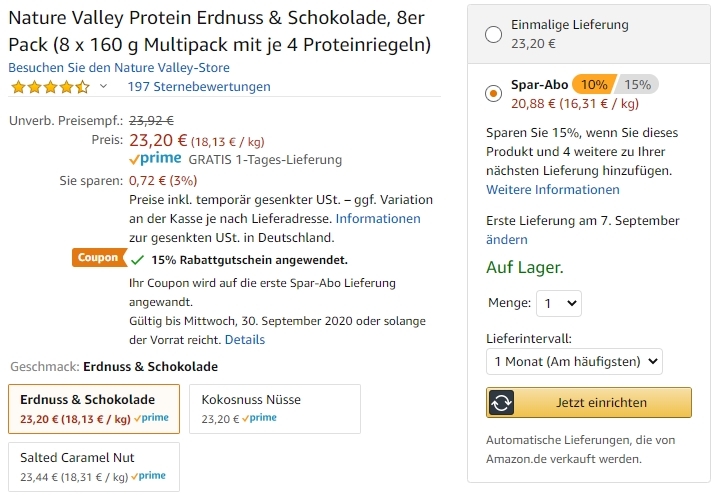Open the Lieferintervall 1 Monat dropdown
Image resolution: width=717 pixels, height=495 pixels.
(x=574, y=361)
